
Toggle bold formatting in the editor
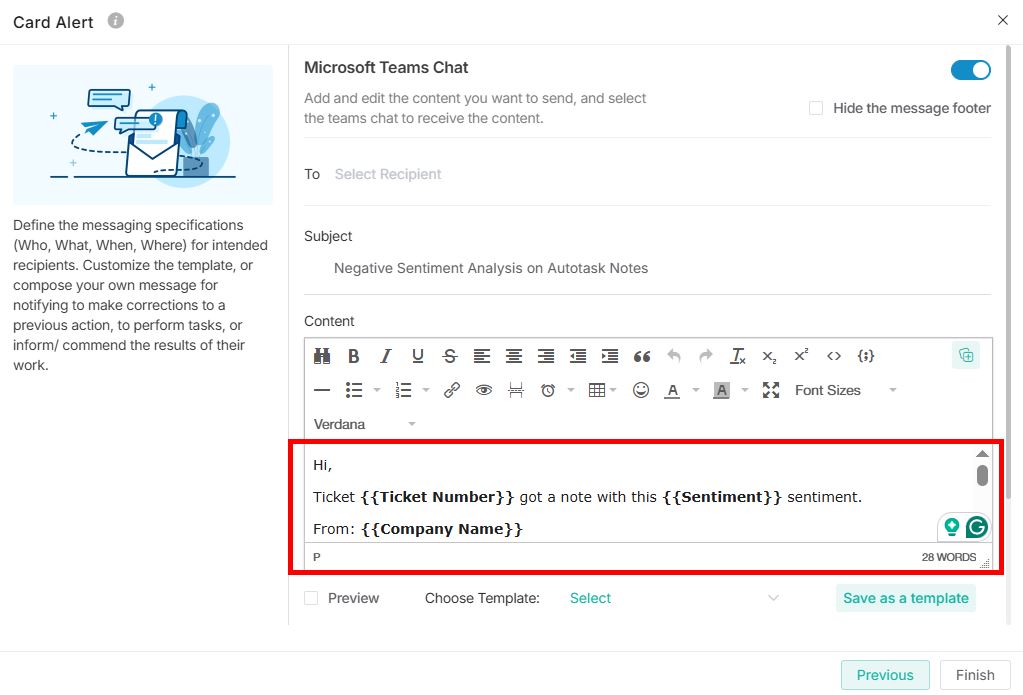353,356
